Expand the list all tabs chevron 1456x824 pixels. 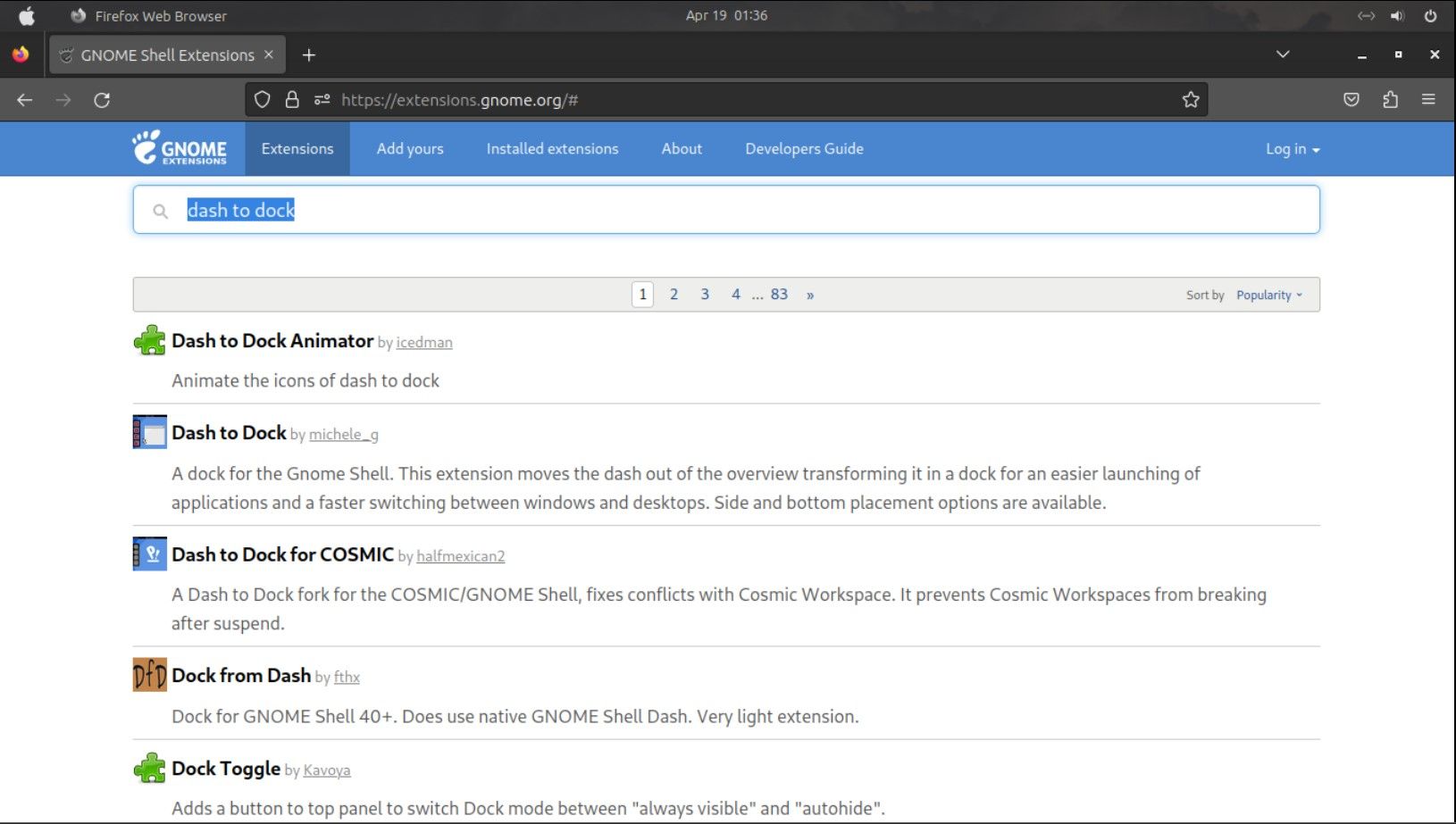click(1282, 55)
